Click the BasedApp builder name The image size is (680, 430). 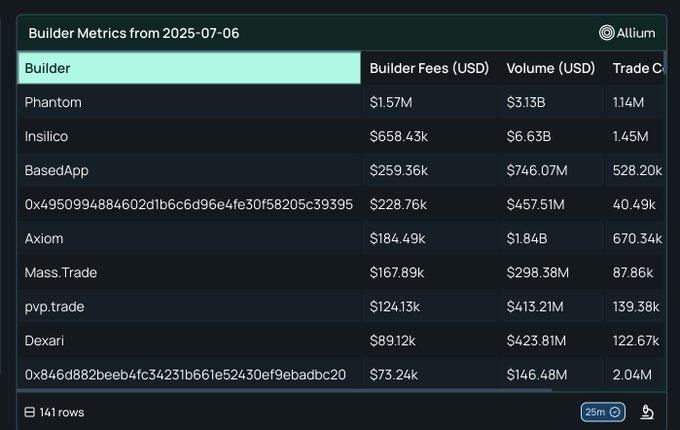pos(56,170)
